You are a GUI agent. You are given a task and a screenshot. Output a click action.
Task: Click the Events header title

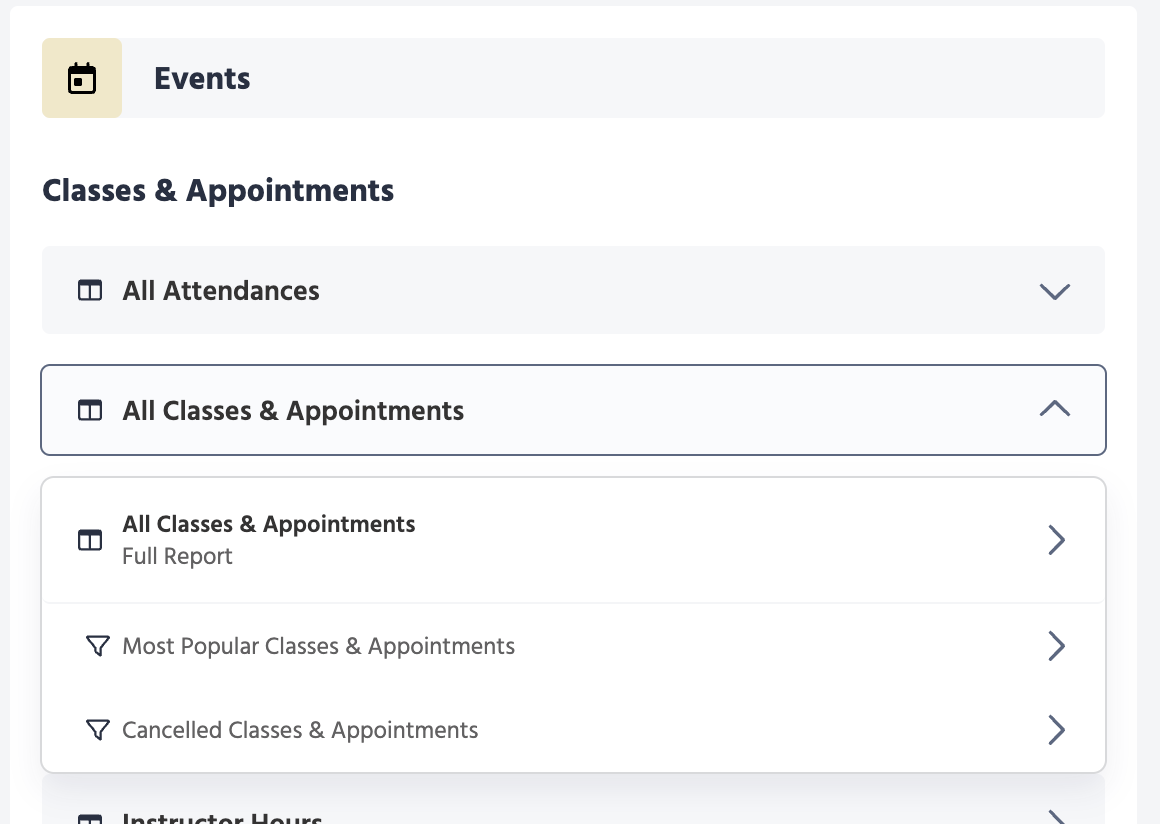[x=202, y=78]
